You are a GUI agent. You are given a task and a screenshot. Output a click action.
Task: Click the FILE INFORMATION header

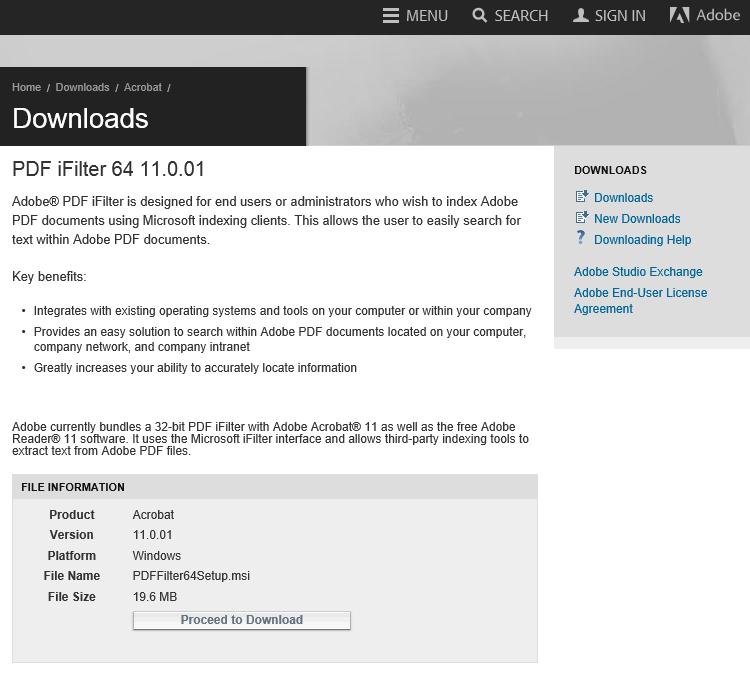point(73,487)
